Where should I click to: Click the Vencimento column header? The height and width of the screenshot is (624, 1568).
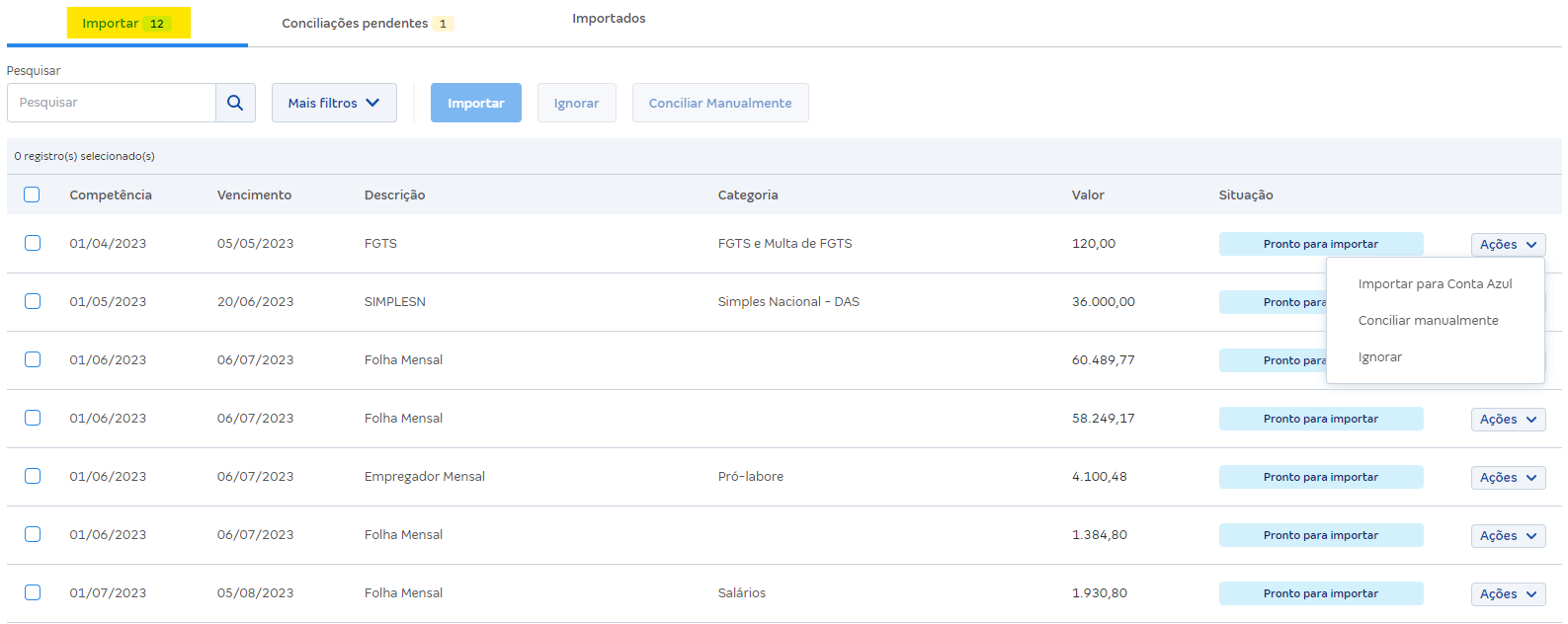tap(254, 195)
